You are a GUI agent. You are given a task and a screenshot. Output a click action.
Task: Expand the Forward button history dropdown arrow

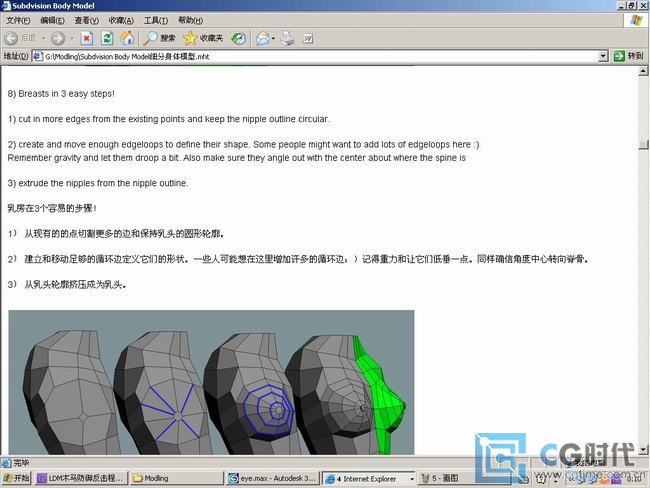click(72, 38)
